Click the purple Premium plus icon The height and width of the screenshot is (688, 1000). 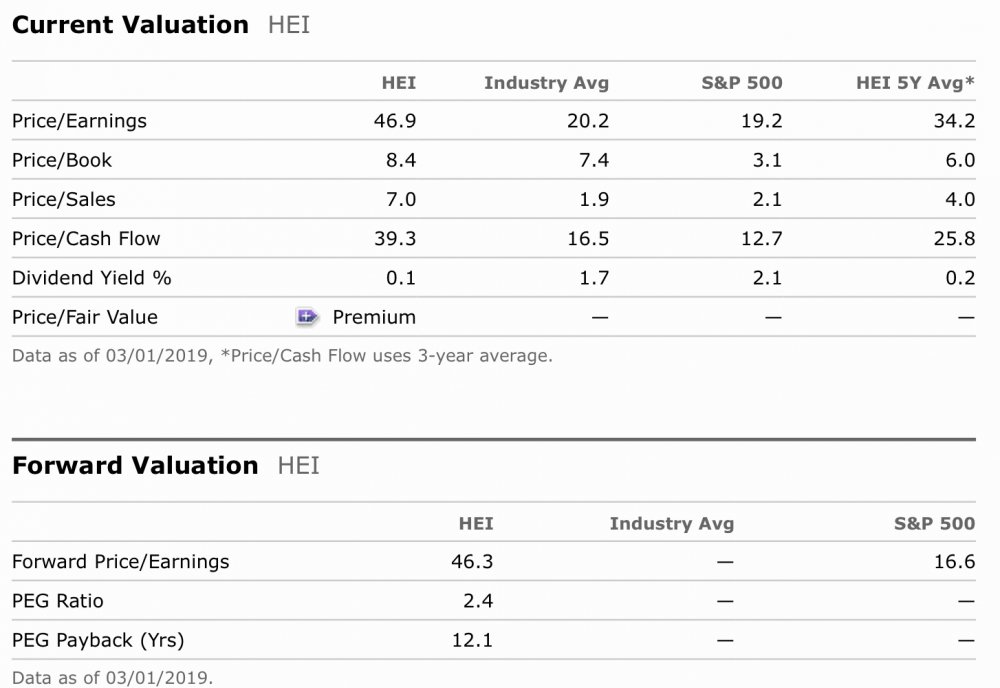tap(307, 317)
